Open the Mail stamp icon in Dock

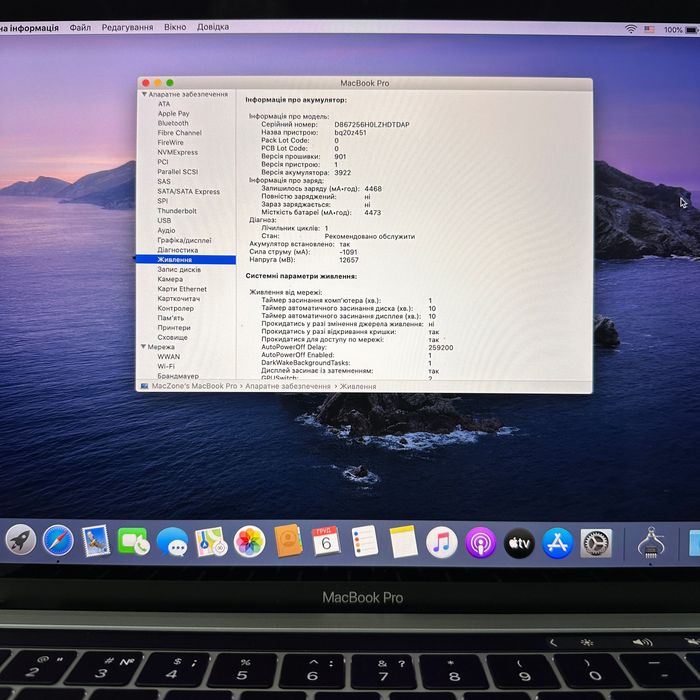[96, 541]
